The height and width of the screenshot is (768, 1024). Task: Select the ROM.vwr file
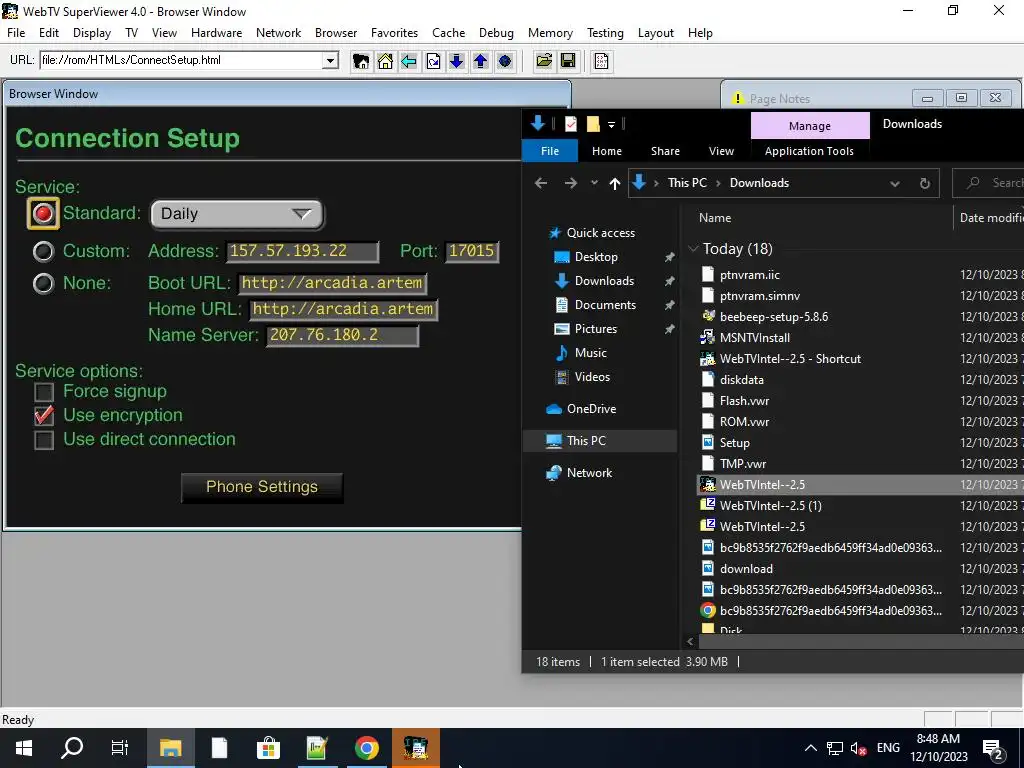click(744, 422)
